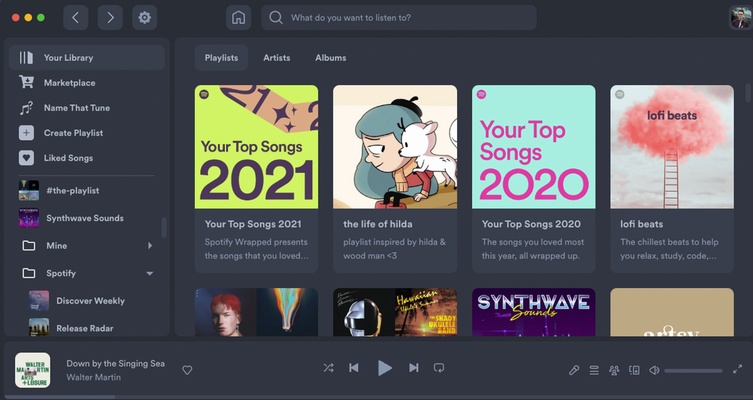Click the 'lofi beats' card title text

pyautogui.click(x=642, y=224)
